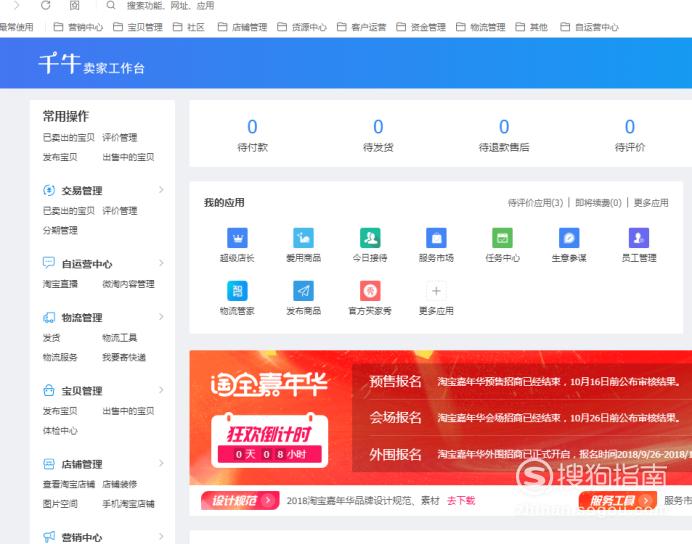Click the browser refresh icon
This screenshot has width=692, height=544.
[45, 5]
